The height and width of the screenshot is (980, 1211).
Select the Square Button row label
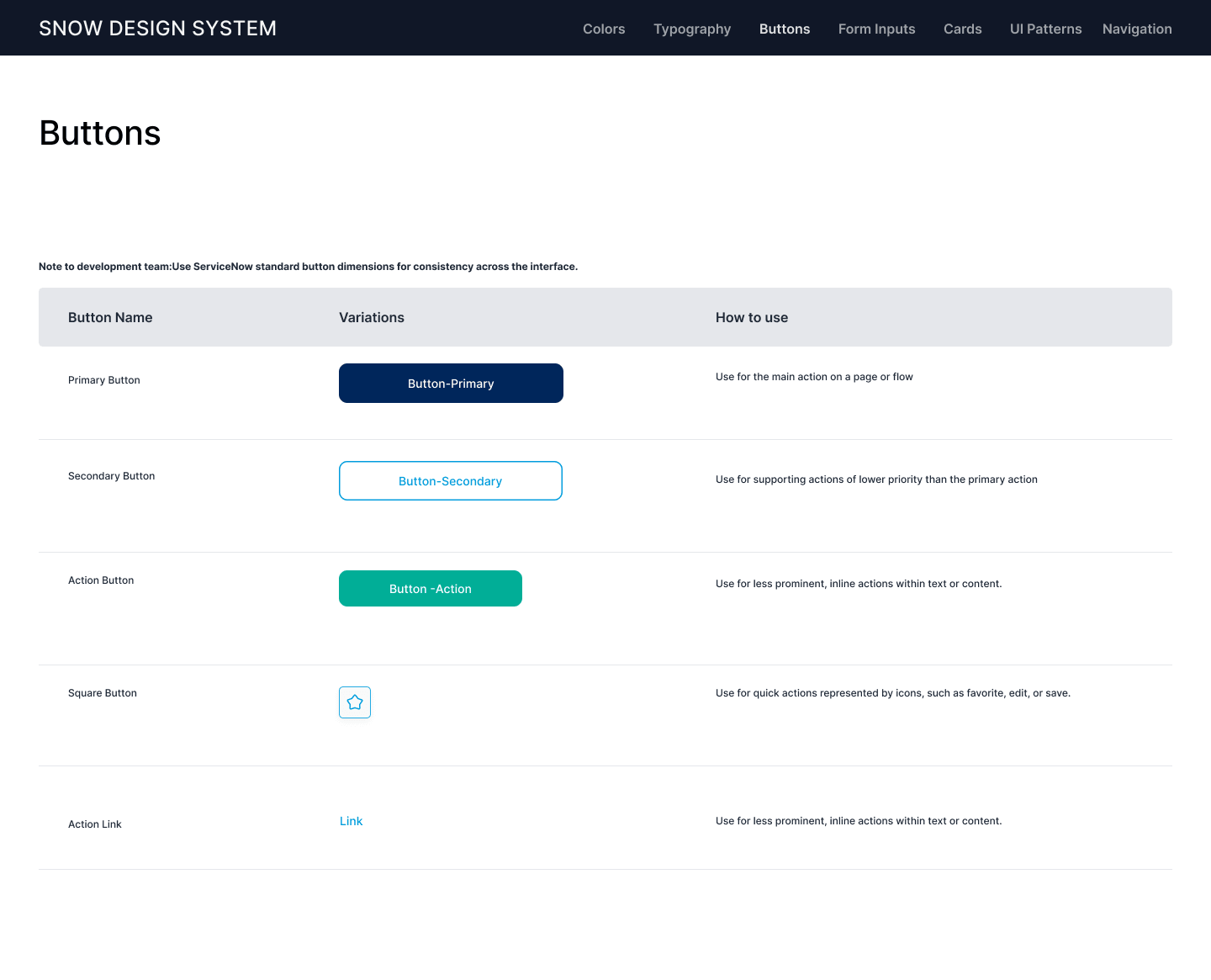pos(103,693)
